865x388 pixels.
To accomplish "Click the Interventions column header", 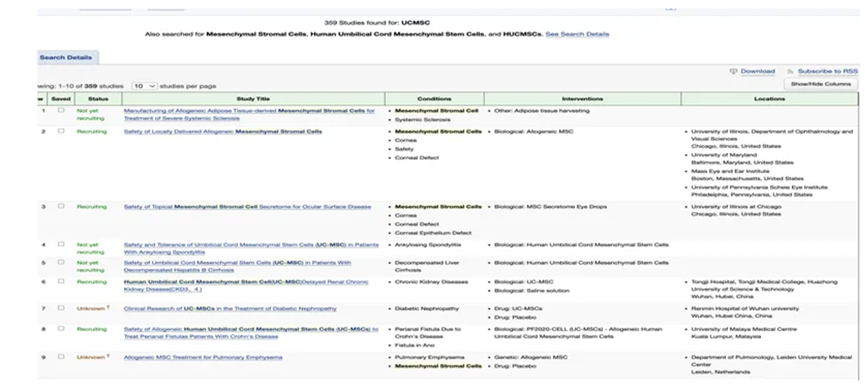I will tap(583, 99).
